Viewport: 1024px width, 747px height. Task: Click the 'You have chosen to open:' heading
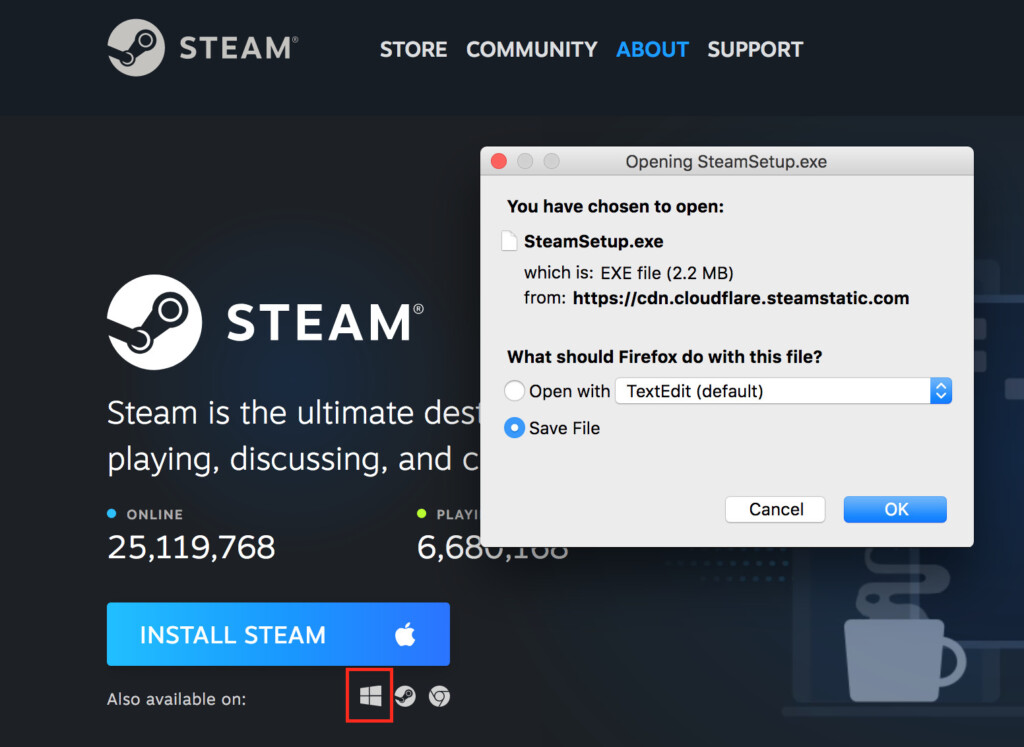tap(615, 206)
